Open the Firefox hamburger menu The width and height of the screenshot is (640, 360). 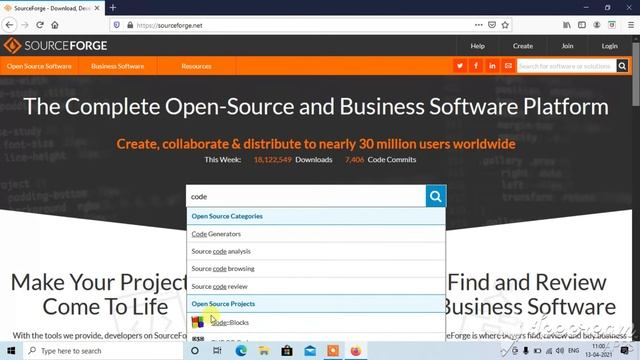pyautogui.click(x=631, y=25)
